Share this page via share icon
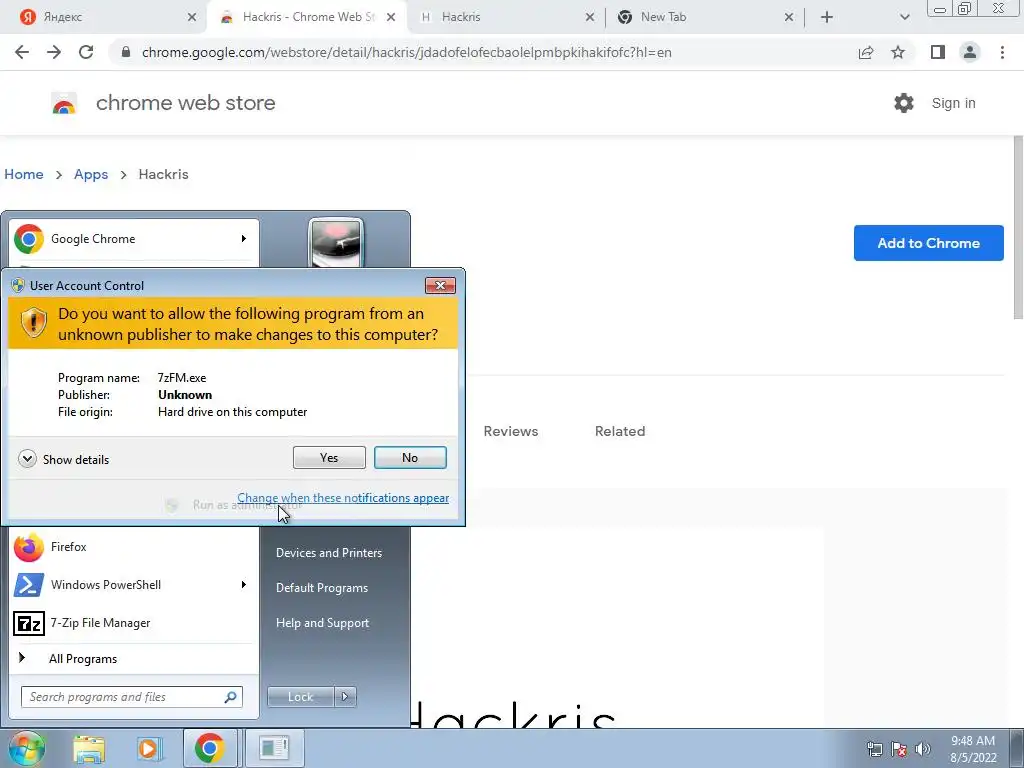The height and width of the screenshot is (768, 1024). click(x=866, y=52)
